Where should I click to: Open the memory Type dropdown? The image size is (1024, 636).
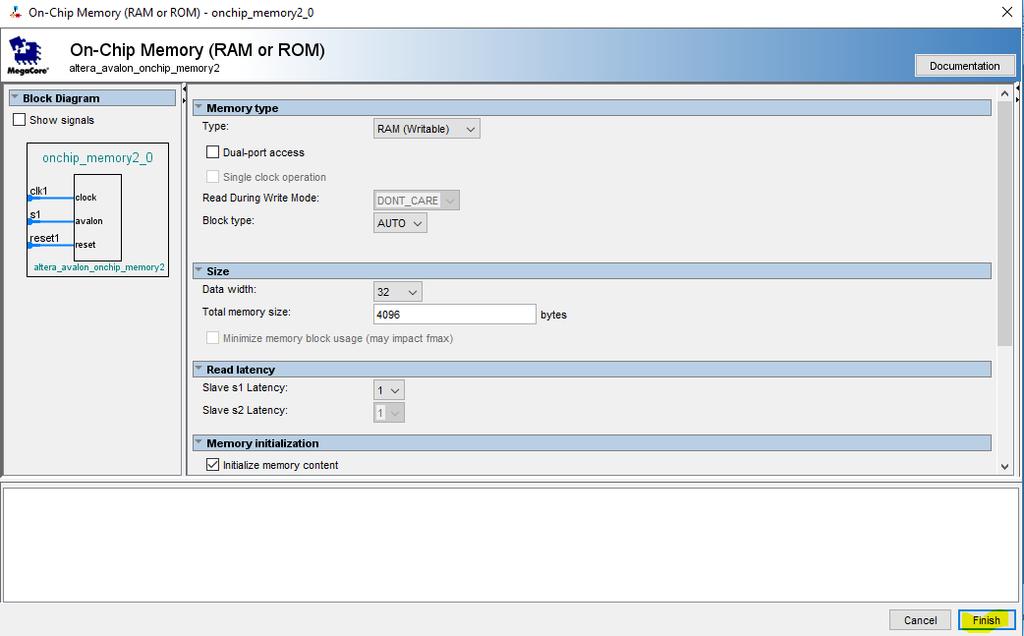tap(426, 129)
